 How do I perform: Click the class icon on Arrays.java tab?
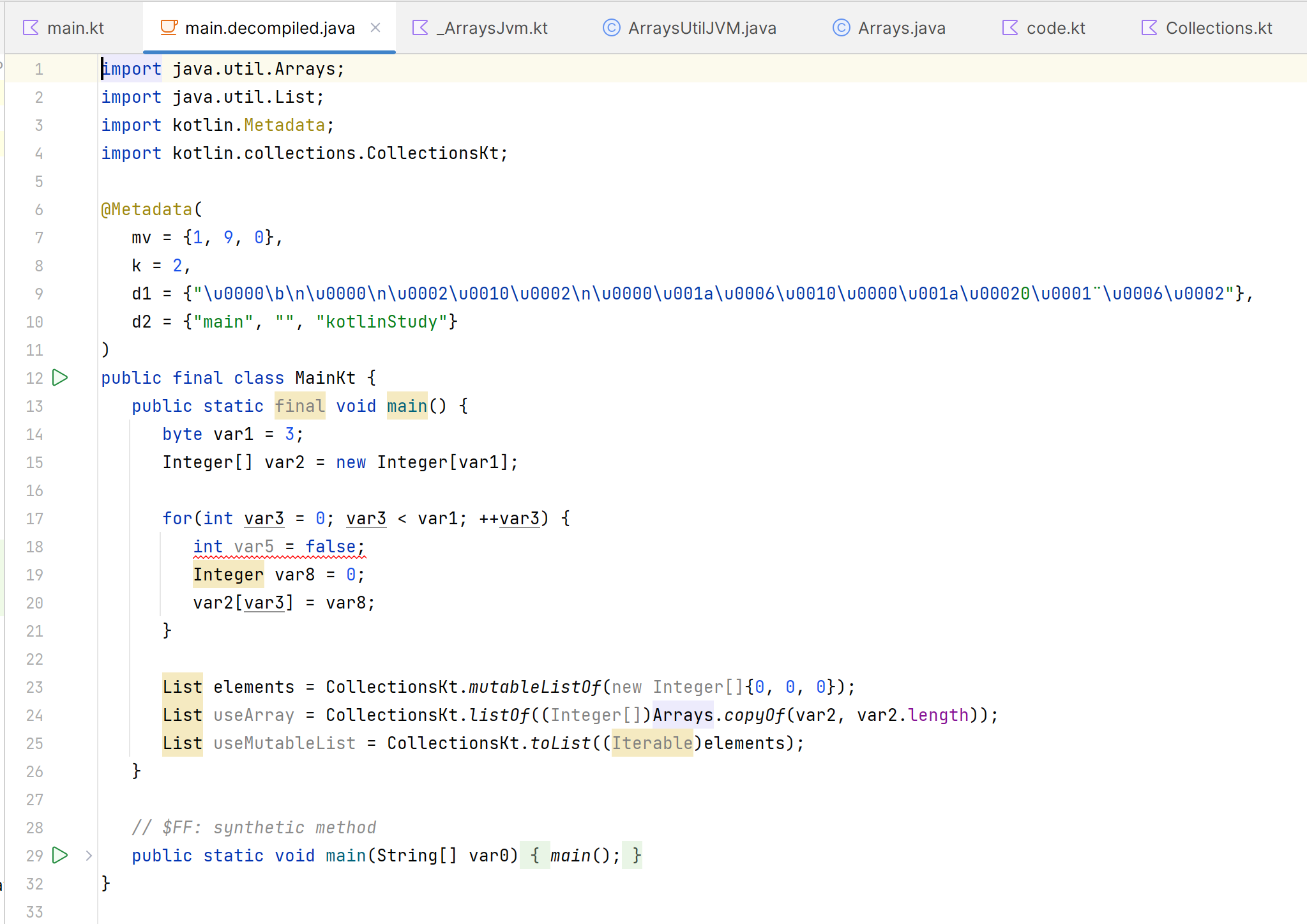pos(841,27)
